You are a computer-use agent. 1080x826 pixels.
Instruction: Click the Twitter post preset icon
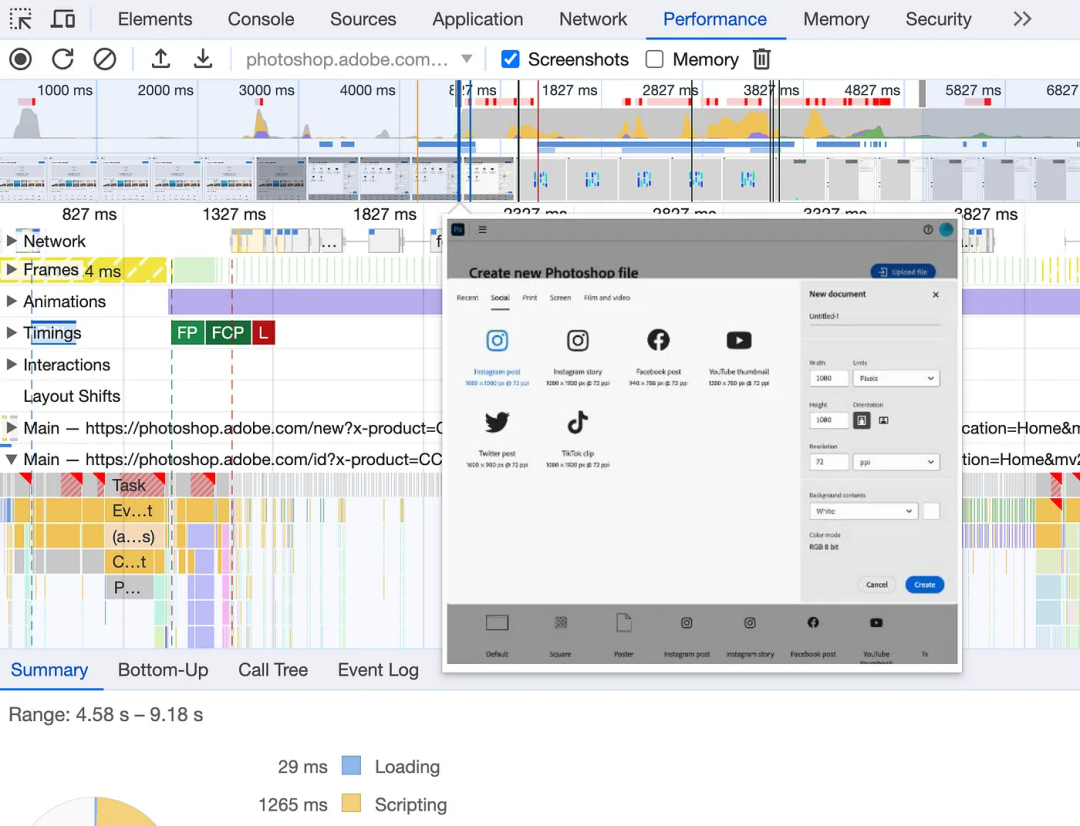[x=497, y=422]
